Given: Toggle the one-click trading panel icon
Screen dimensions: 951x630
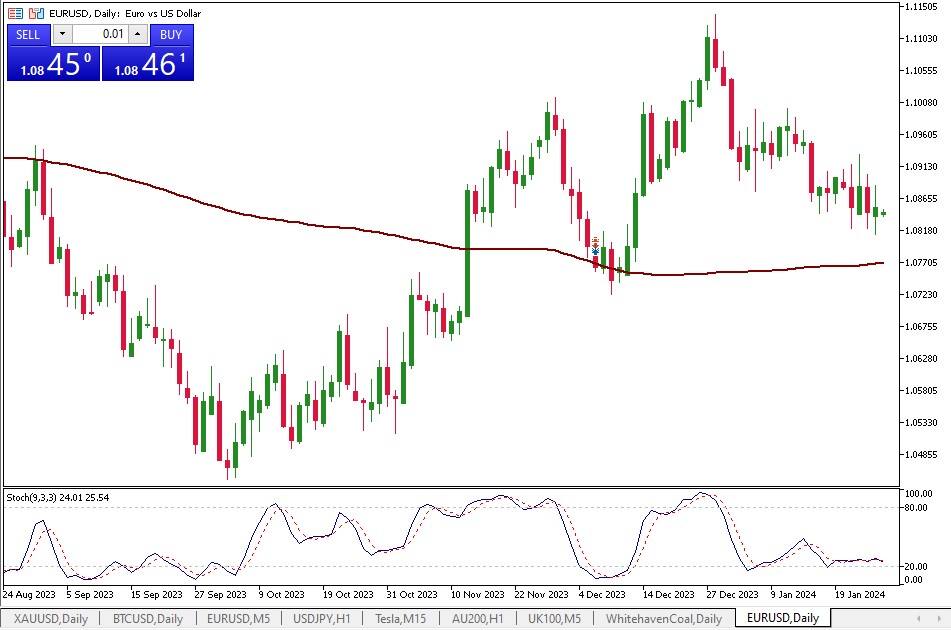Looking at the screenshot, I should coord(36,13).
